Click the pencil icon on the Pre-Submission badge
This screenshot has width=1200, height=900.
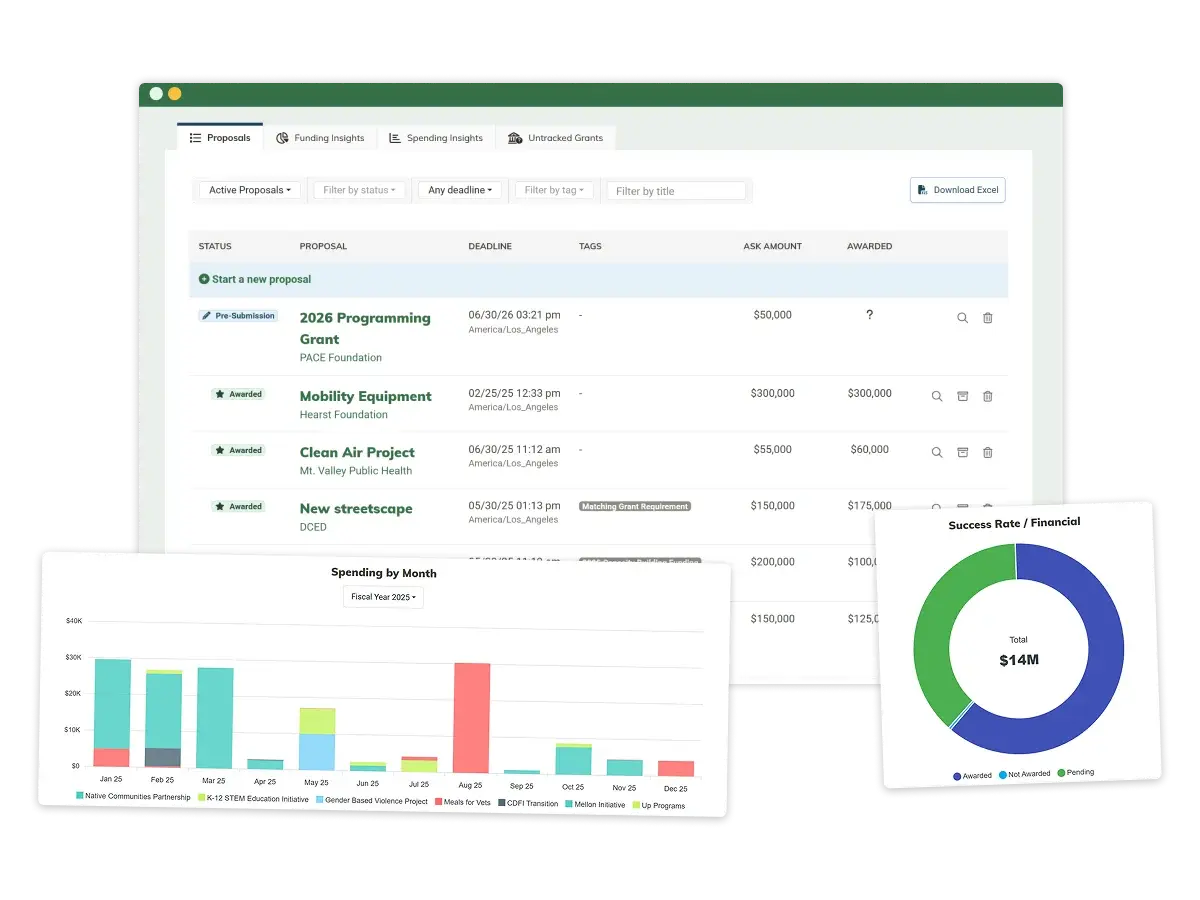click(205, 315)
